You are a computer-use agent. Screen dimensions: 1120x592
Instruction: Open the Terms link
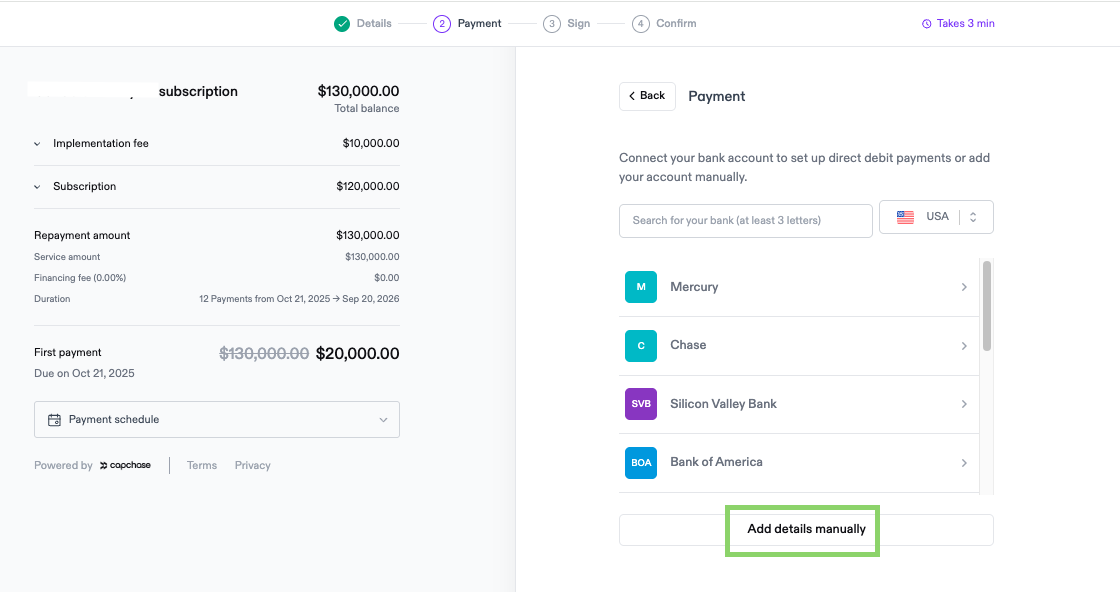pyautogui.click(x=202, y=466)
